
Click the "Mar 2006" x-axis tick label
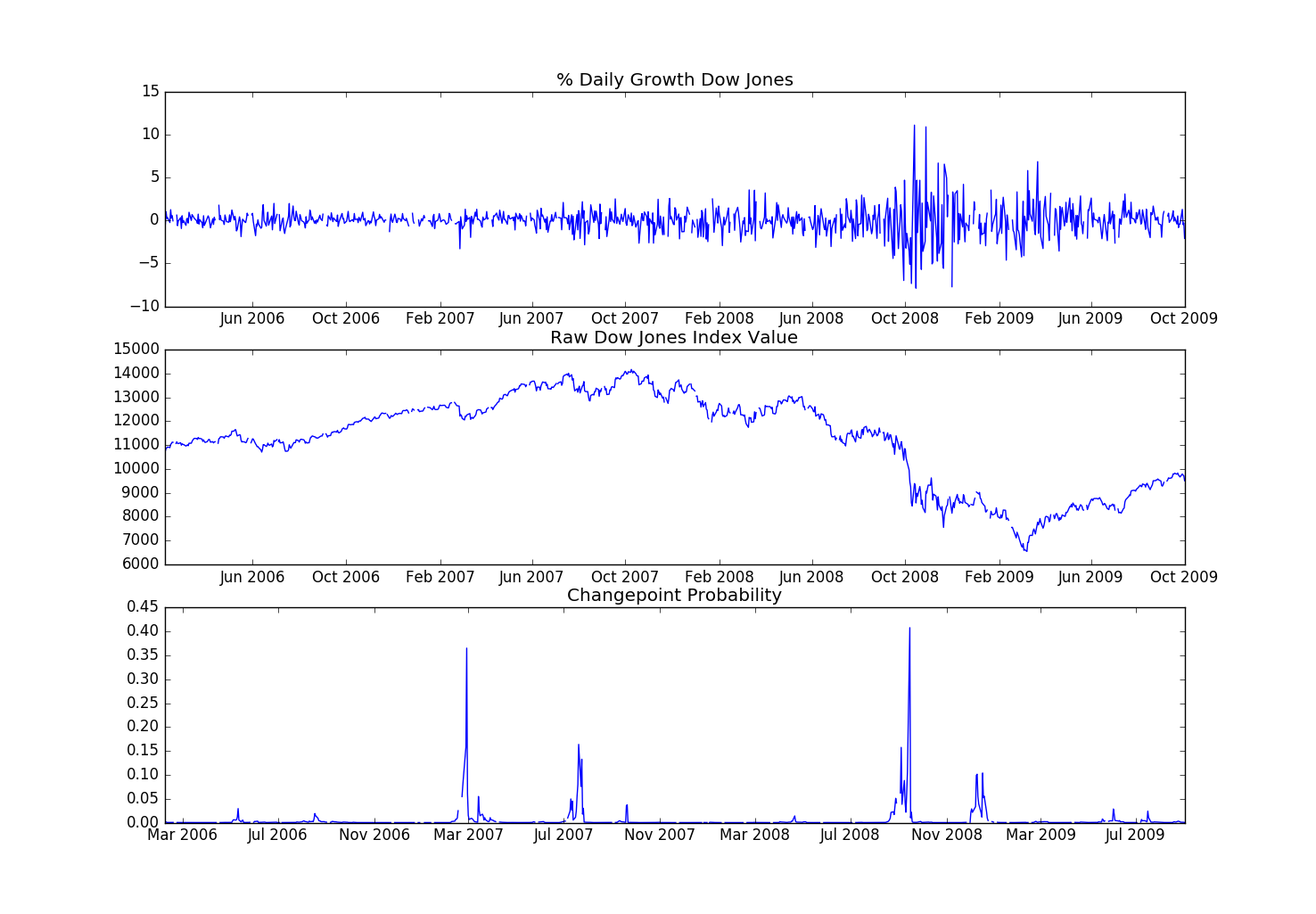183,835
